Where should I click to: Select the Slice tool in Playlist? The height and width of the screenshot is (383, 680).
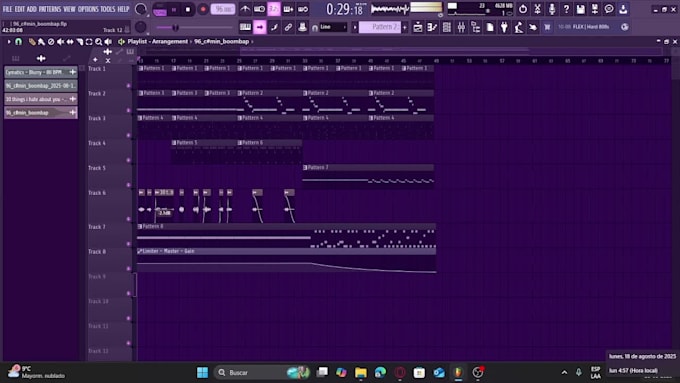coord(79,42)
